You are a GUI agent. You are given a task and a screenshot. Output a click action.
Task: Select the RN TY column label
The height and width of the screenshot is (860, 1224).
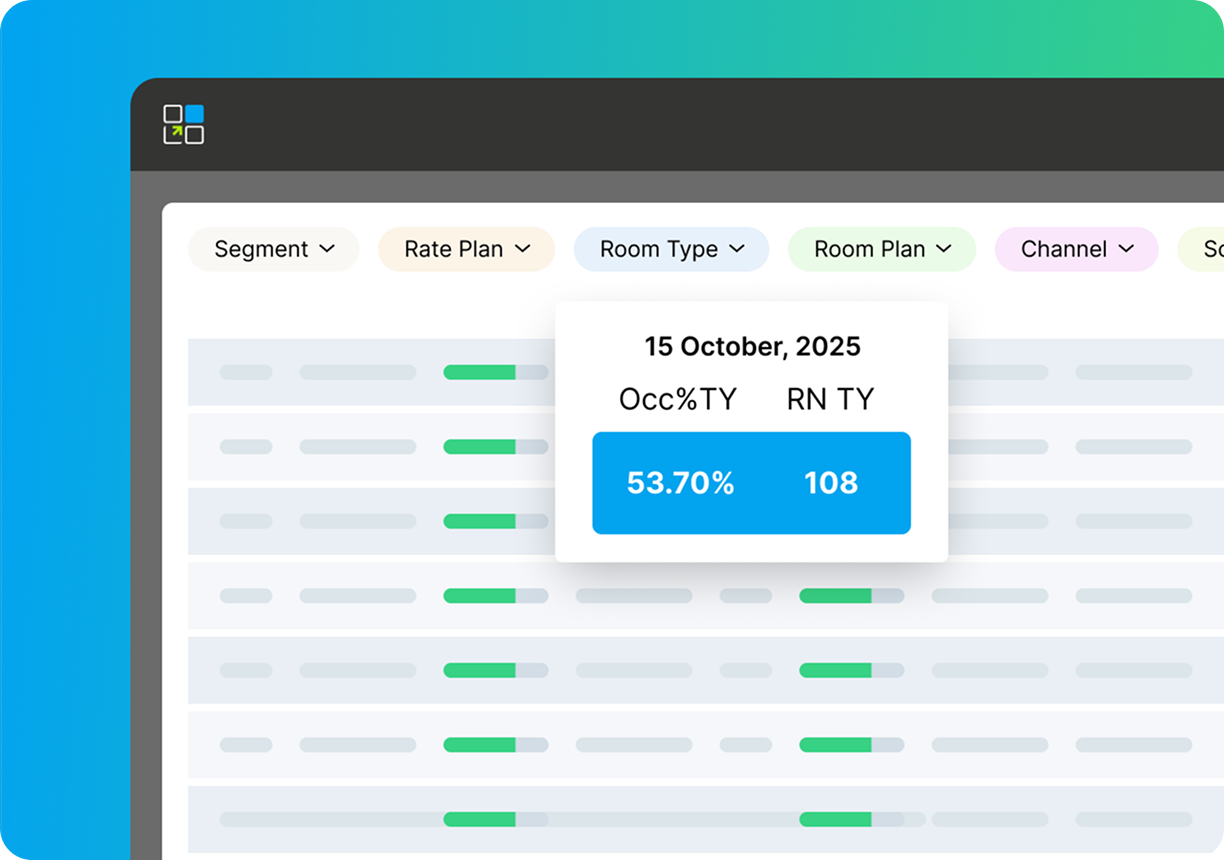coord(830,400)
